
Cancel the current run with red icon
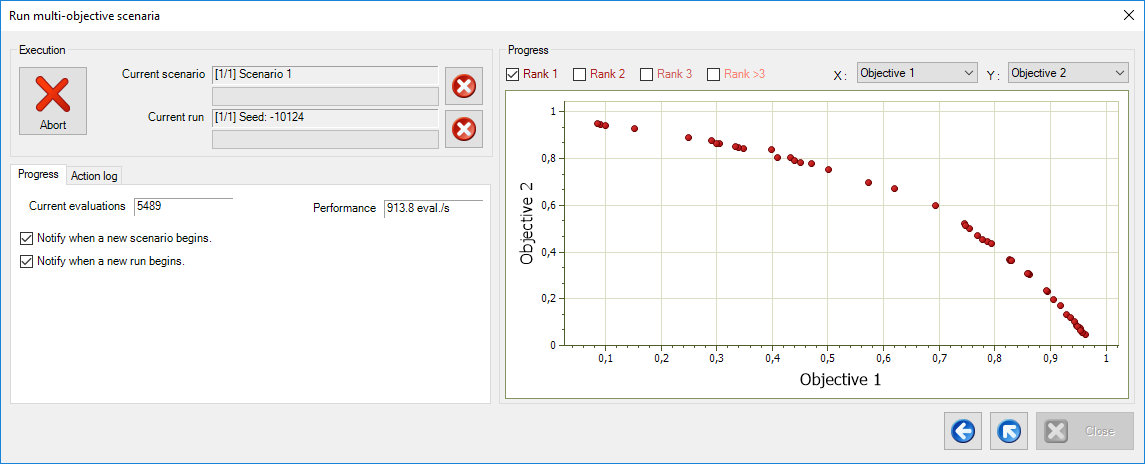pos(463,129)
